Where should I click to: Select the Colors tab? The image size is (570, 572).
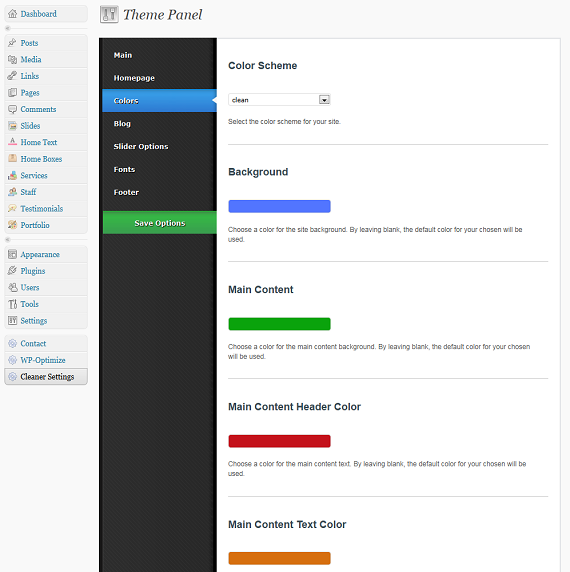click(x=160, y=101)
